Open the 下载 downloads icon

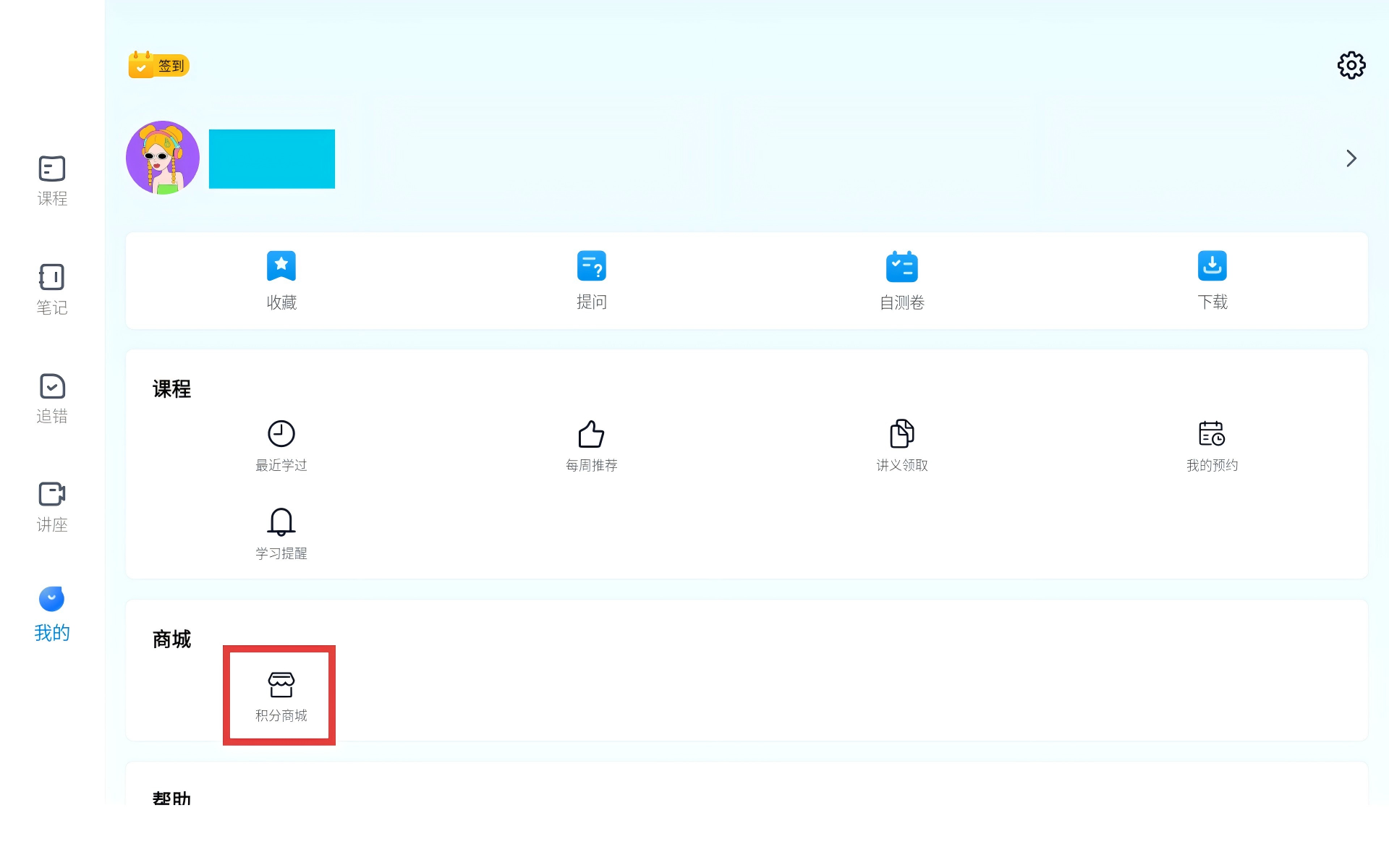[x=1212, y=266]
